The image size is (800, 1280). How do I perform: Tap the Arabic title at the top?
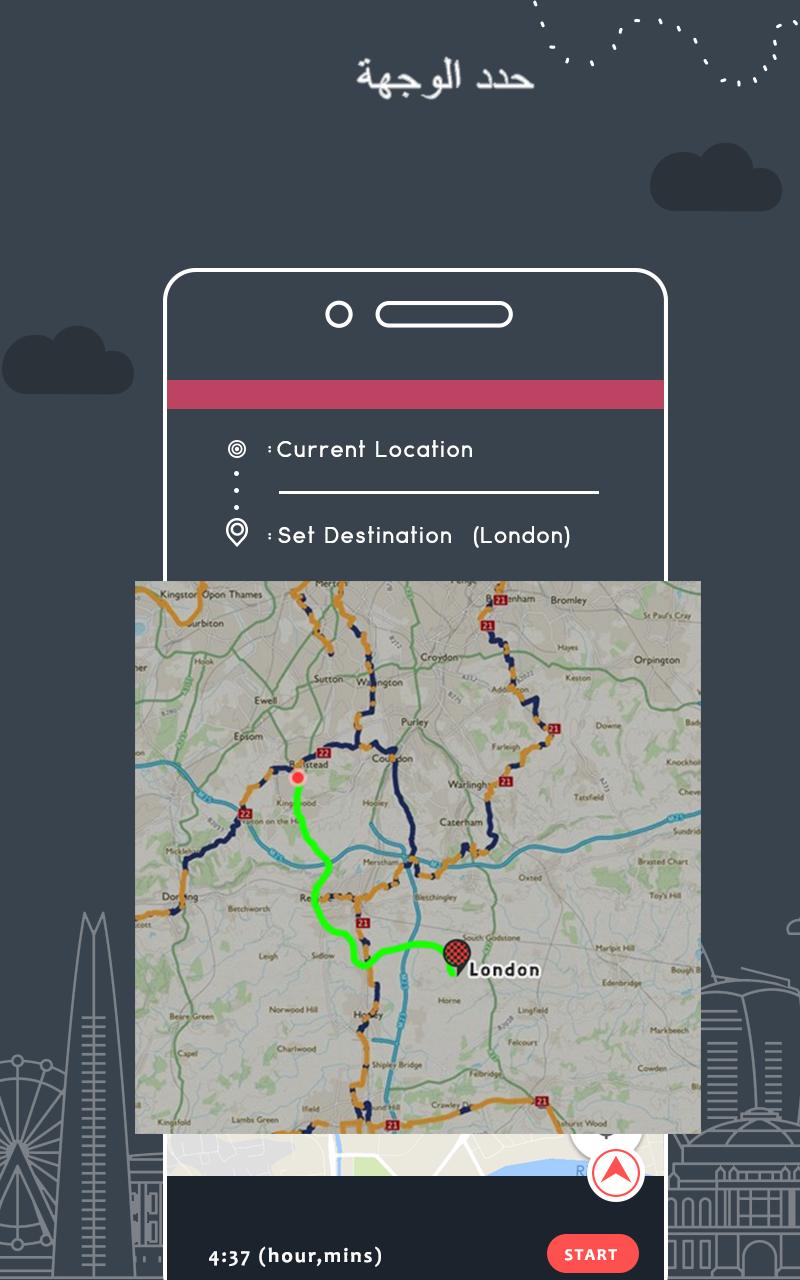point(445,77)
